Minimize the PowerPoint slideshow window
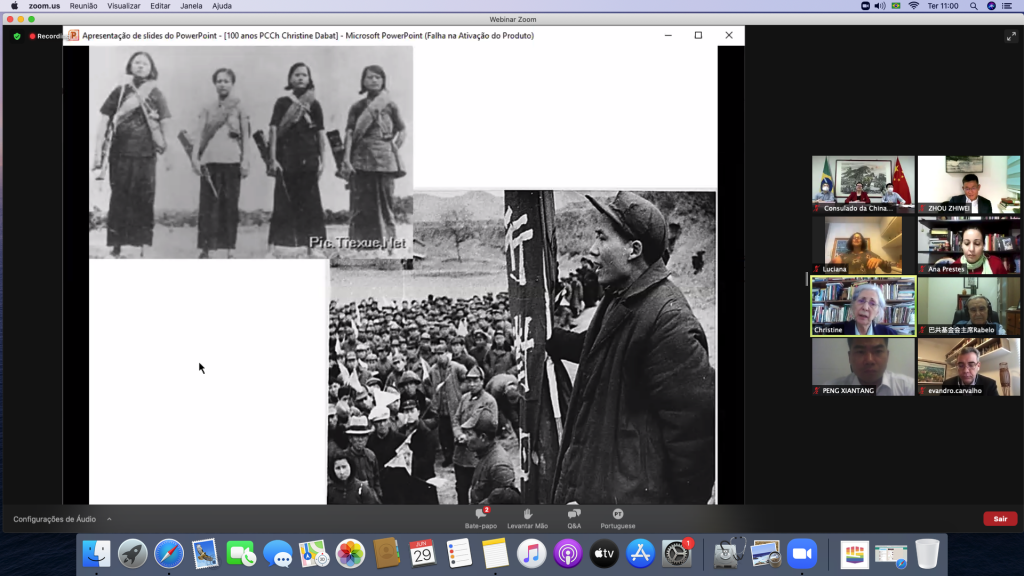 (x=668, y=35)
